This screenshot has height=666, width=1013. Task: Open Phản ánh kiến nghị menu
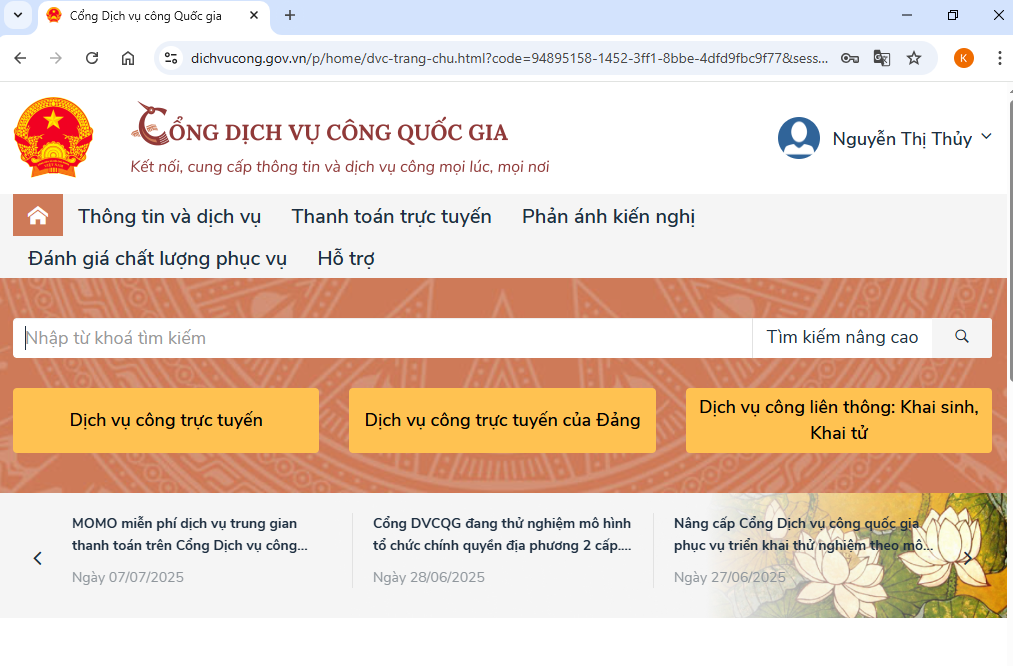pyautogui.click(x=608, y=216)
